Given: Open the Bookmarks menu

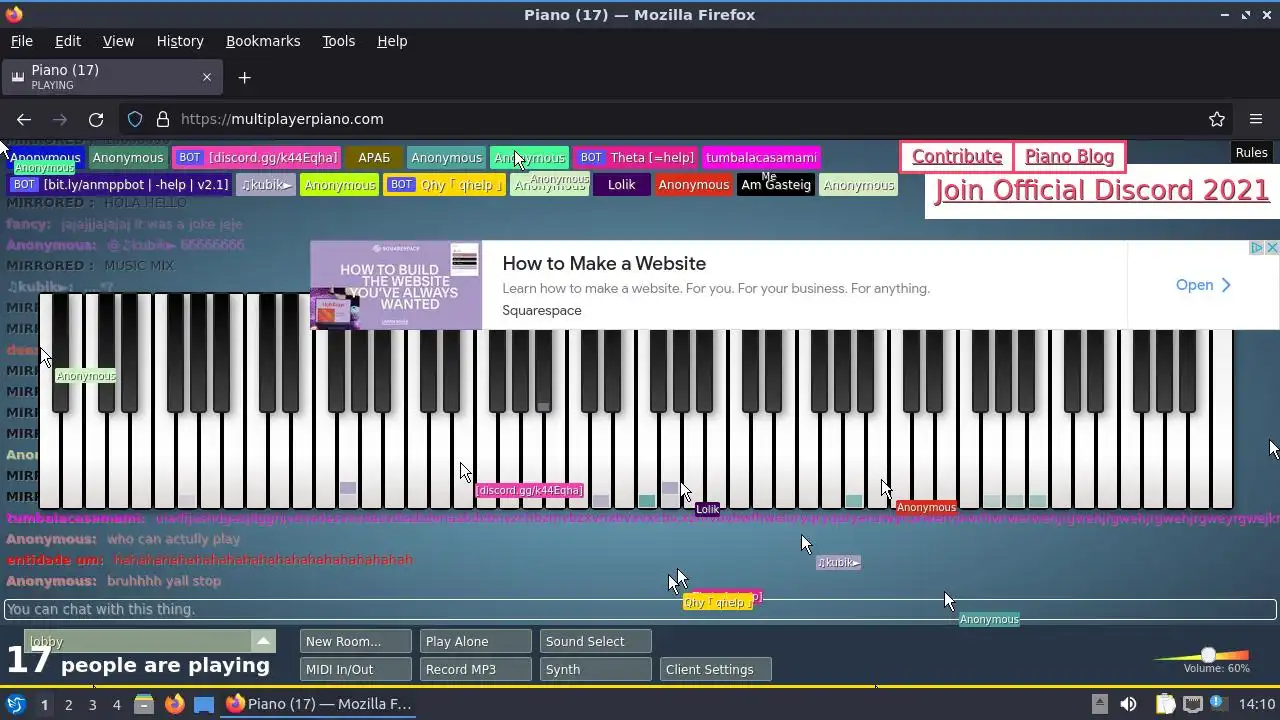Looking at the screenshot, I should pos(263,41).
